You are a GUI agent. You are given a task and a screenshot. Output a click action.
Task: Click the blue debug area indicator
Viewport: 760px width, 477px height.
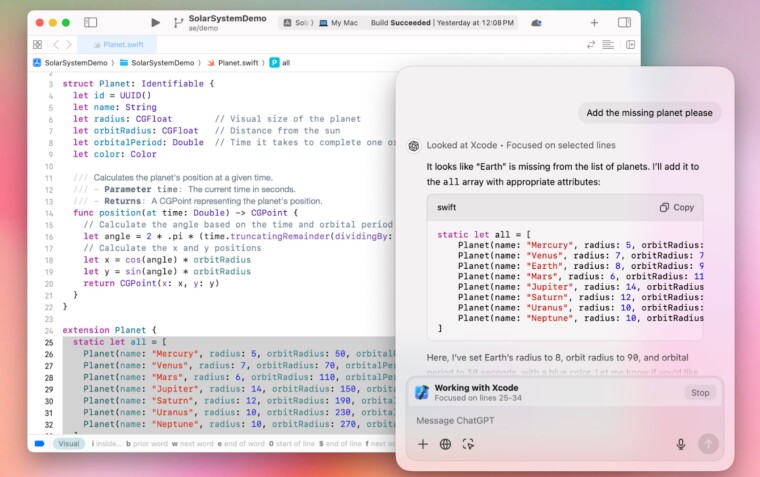coord(40,444)
